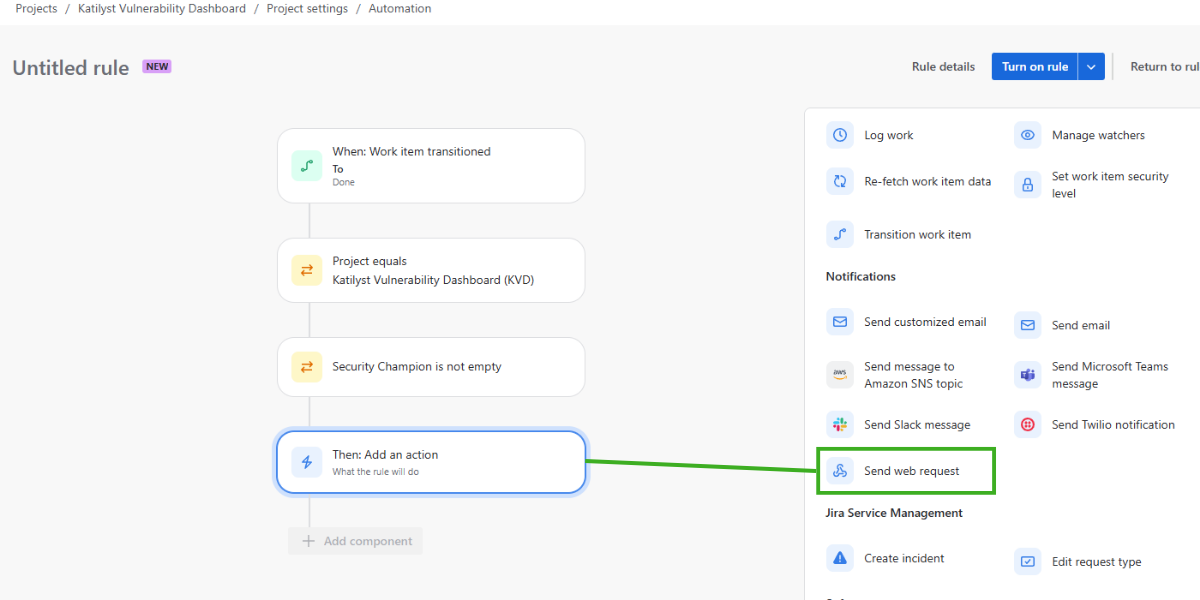
Task: Open Katilyst Vulnerability Dashboard breadcrumb
Action: [162, 8]
